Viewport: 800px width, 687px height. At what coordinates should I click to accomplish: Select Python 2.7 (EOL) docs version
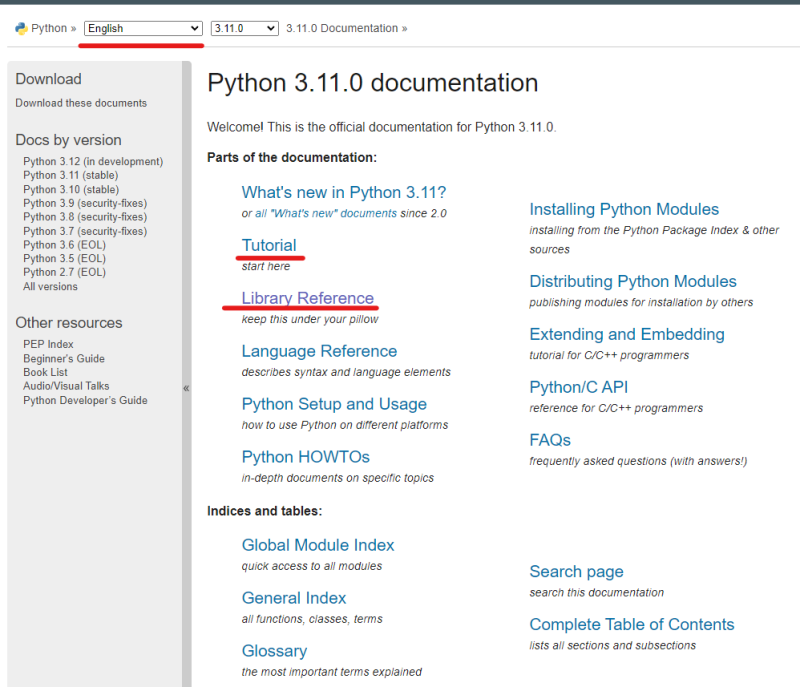[x=65, y=272]
